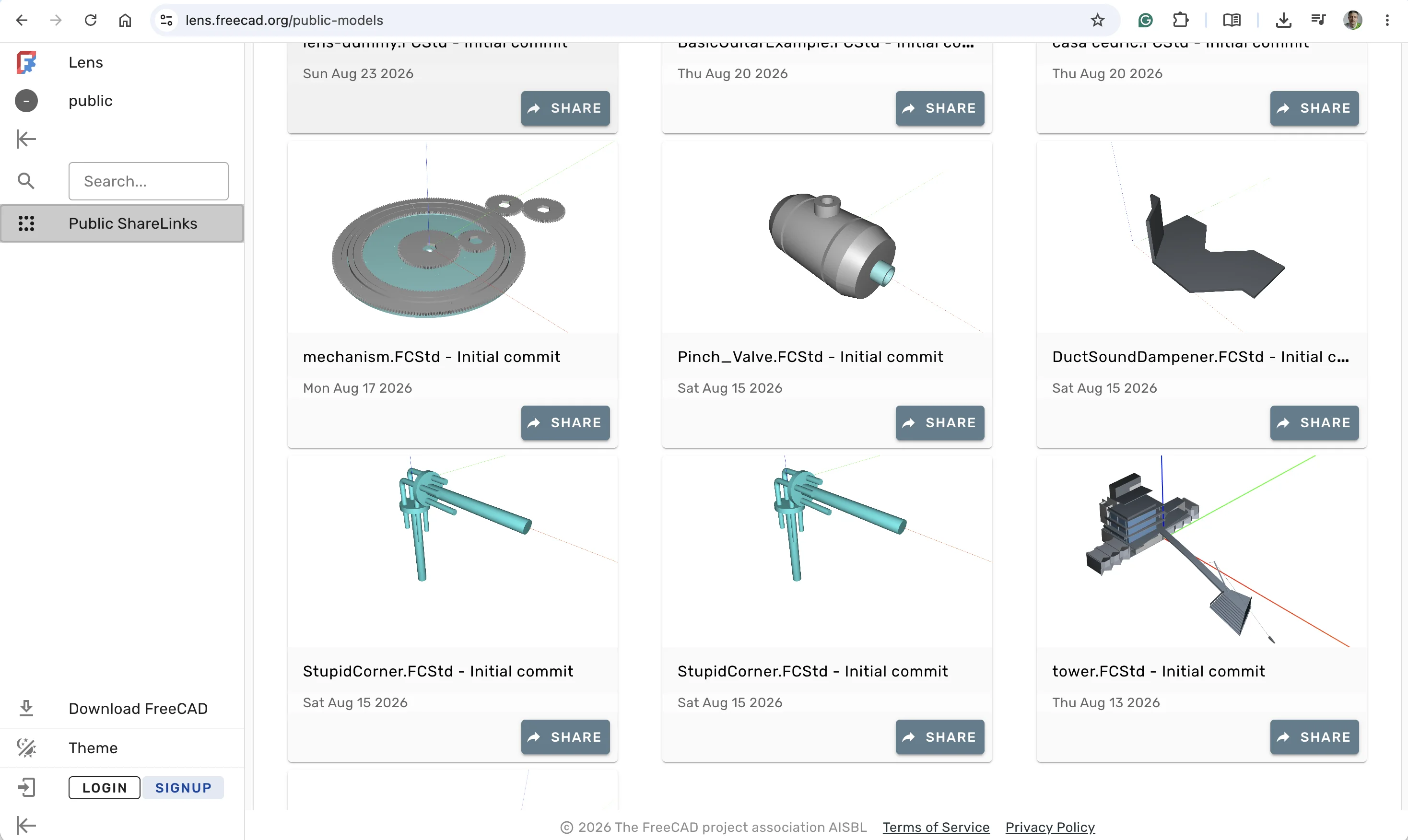Open the browser three-dot menu
1408x840 pixels.
coord(1387,21)
